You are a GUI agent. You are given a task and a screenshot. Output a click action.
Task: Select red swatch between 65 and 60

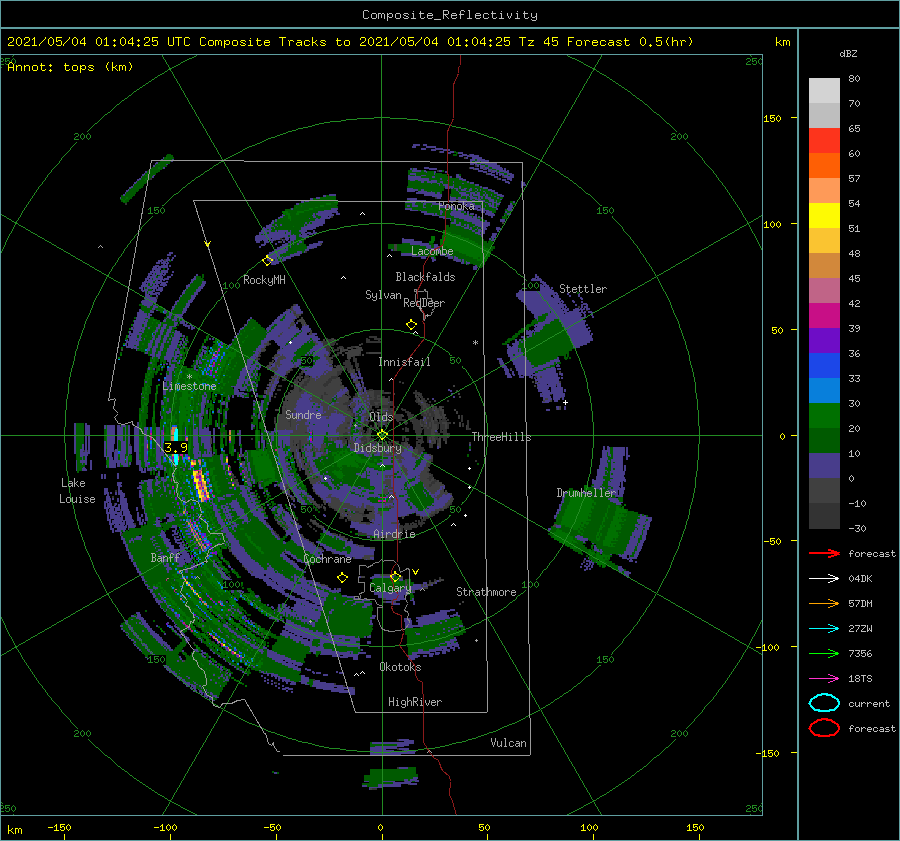824,141
